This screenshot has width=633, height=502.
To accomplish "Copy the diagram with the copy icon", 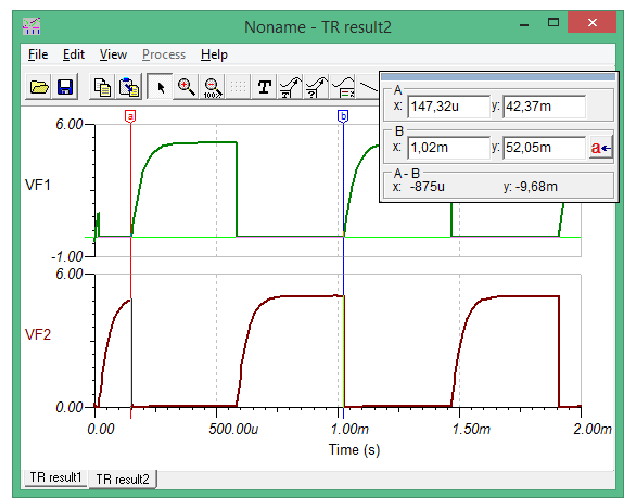I will click(x=102, y=87).
